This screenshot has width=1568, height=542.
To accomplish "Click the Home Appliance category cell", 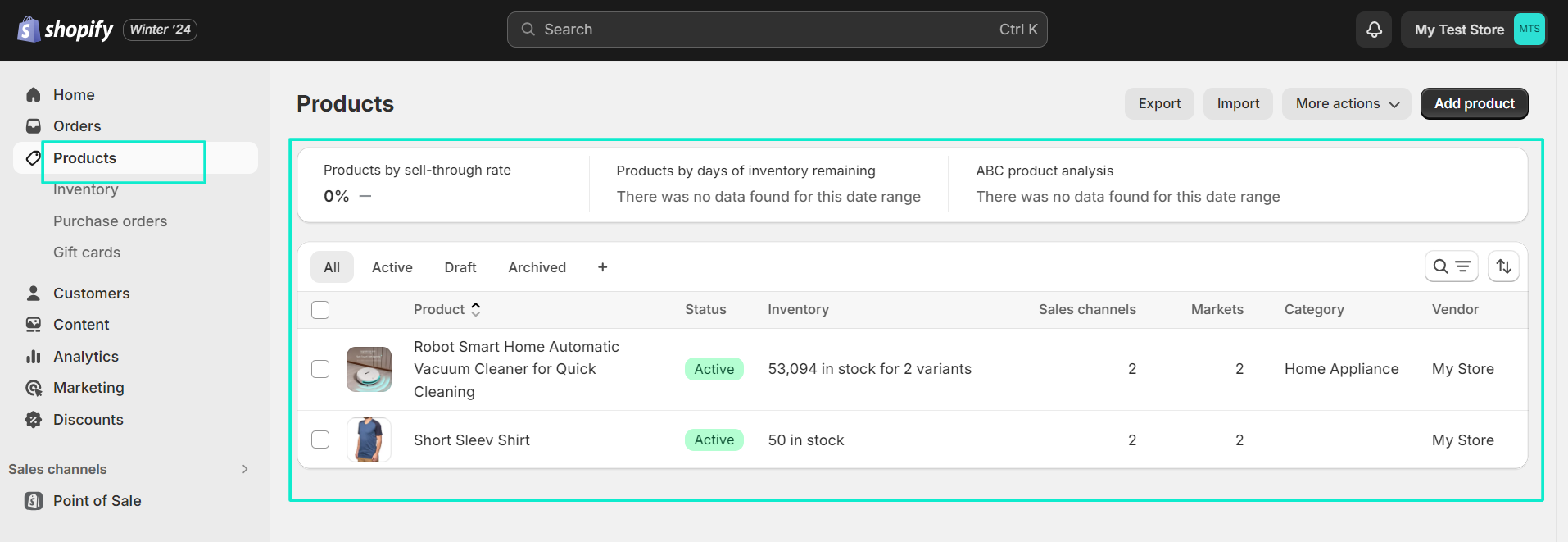I will pos(1341,369).
